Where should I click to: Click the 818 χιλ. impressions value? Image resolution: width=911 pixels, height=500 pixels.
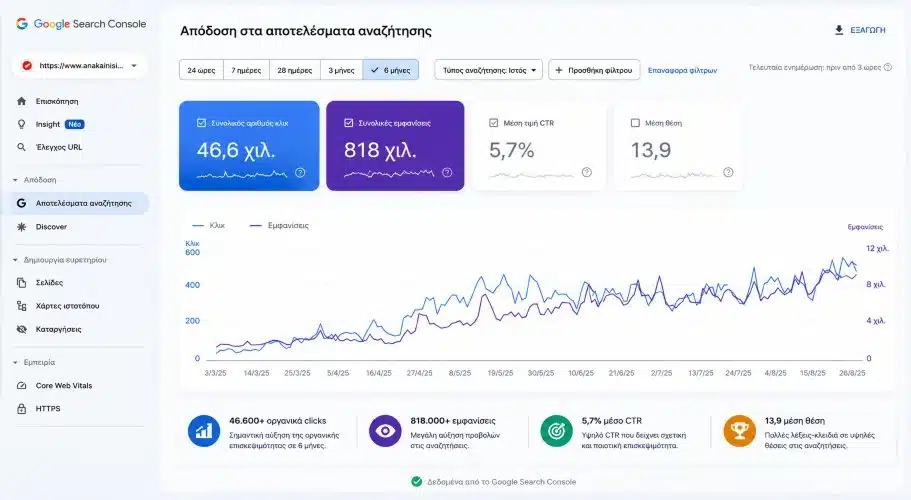[380, 150]
